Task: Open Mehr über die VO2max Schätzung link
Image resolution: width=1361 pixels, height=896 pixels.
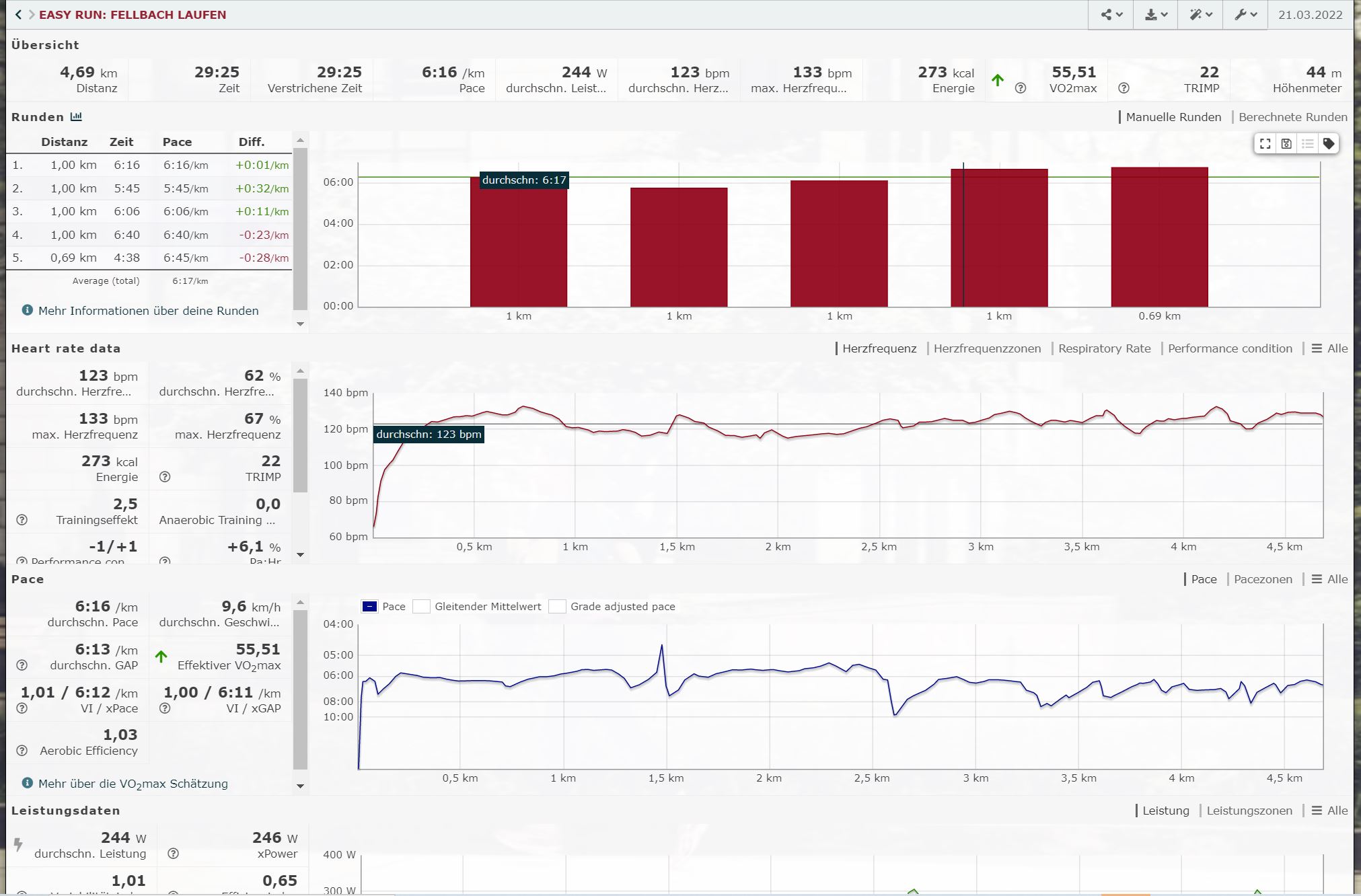Action: (133, 784)
